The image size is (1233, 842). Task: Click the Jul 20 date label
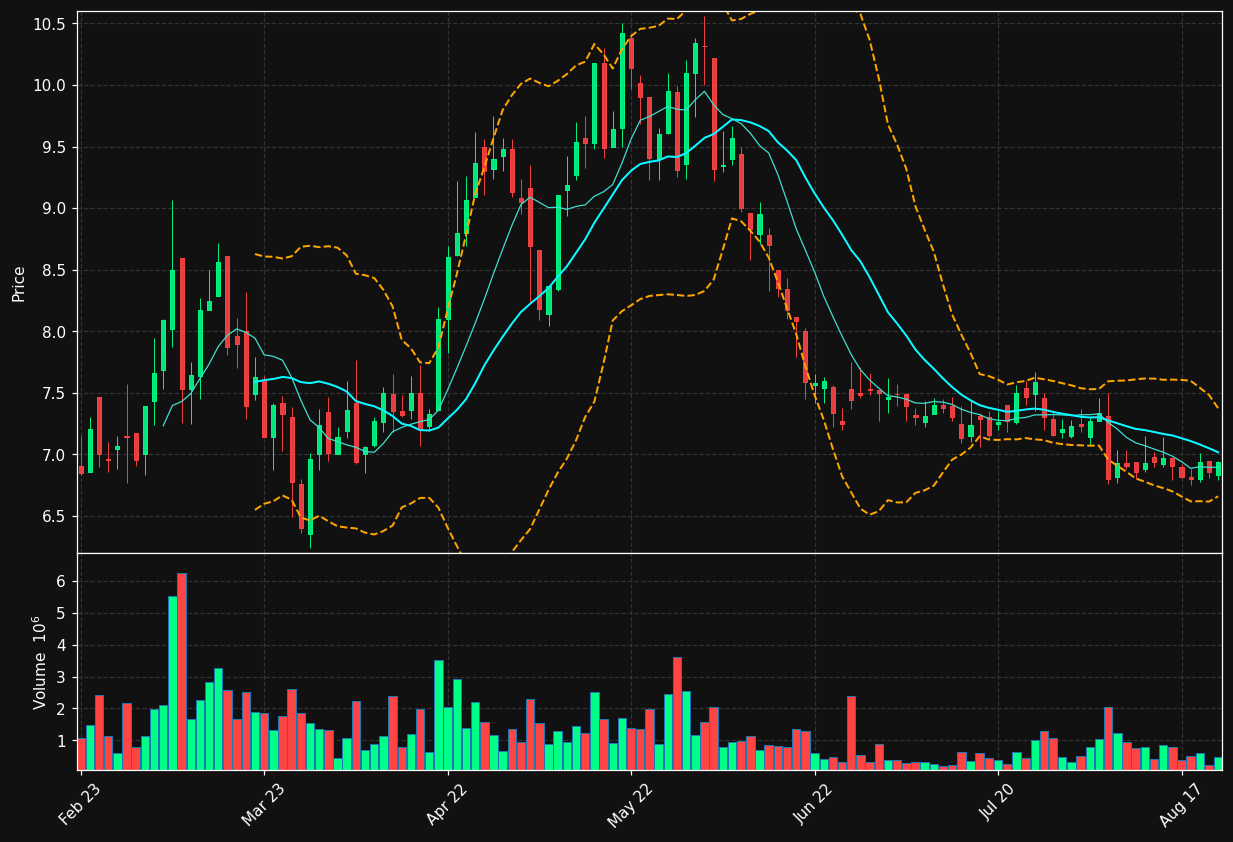click(997, 803)
